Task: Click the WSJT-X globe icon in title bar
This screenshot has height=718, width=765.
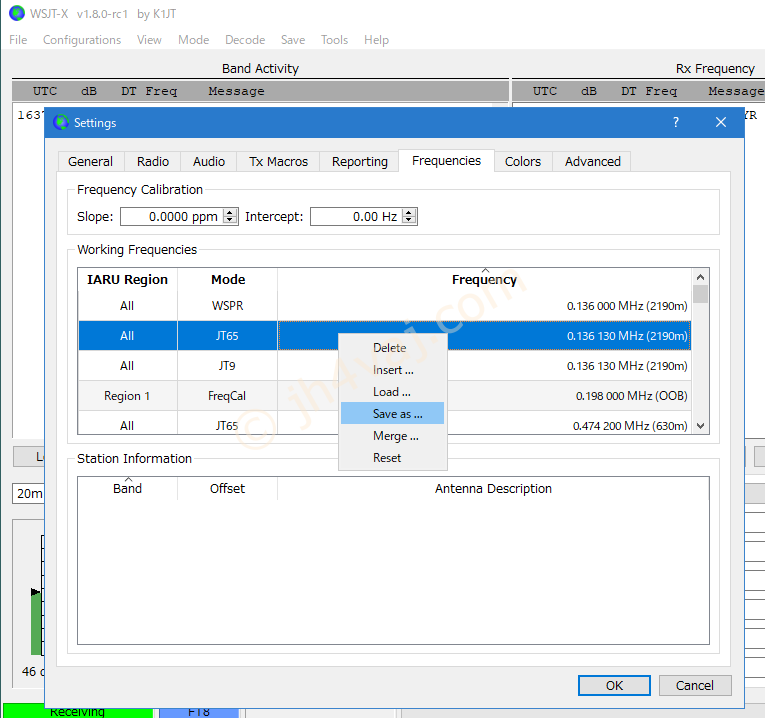Action: click(17, 13)
